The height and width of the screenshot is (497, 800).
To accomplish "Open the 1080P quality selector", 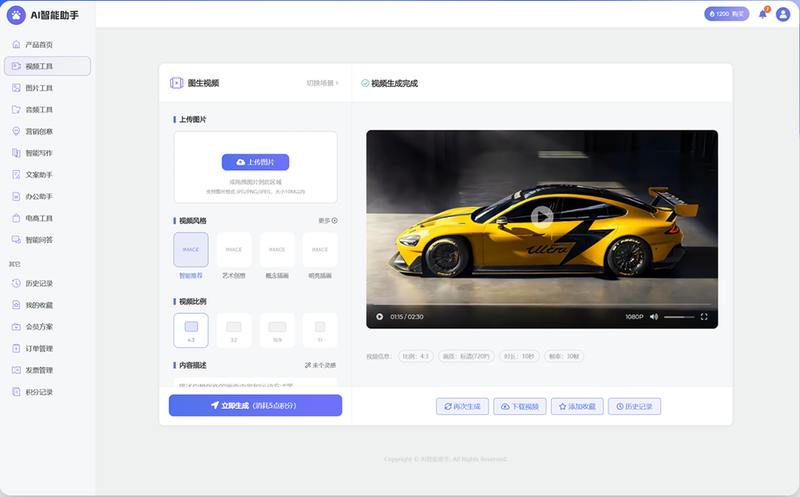I will point(634,316).
